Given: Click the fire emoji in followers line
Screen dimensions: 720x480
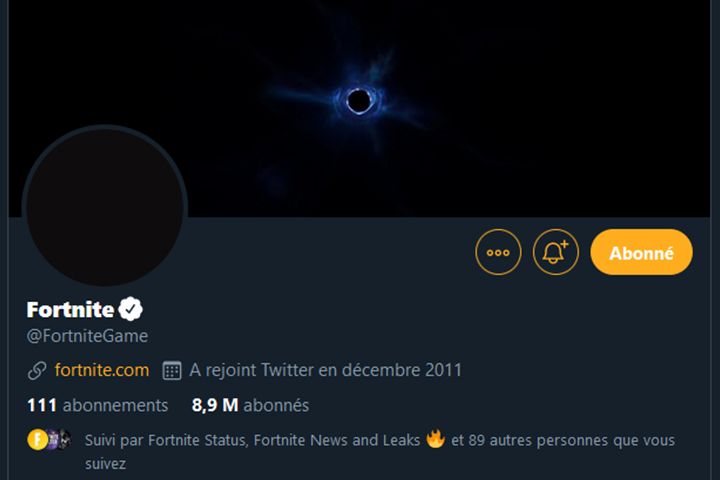Looking at the screenshot, I should [435, 439].
